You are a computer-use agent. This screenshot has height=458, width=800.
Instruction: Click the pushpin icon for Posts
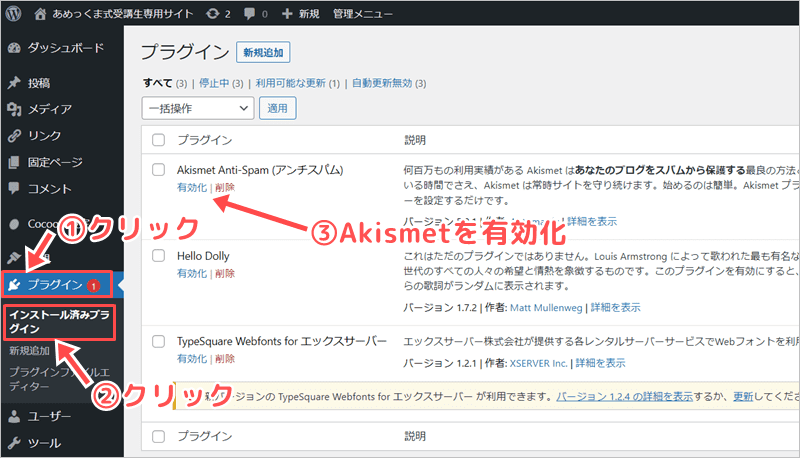tap(14, 83)
